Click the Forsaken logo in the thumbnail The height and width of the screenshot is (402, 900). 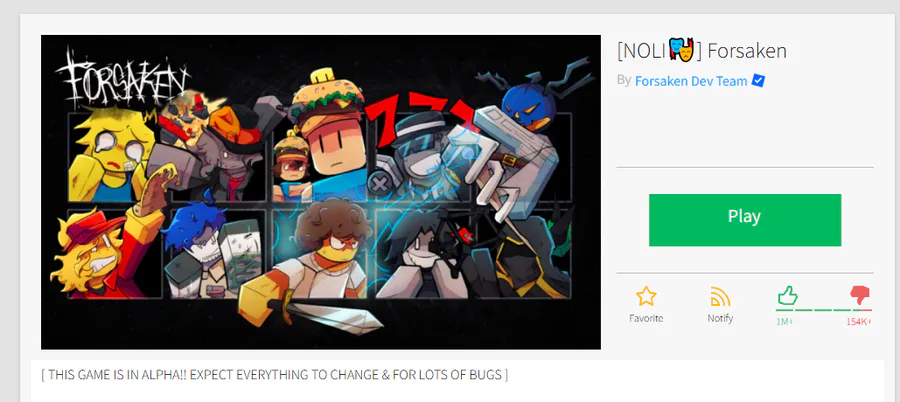(121, 79)
